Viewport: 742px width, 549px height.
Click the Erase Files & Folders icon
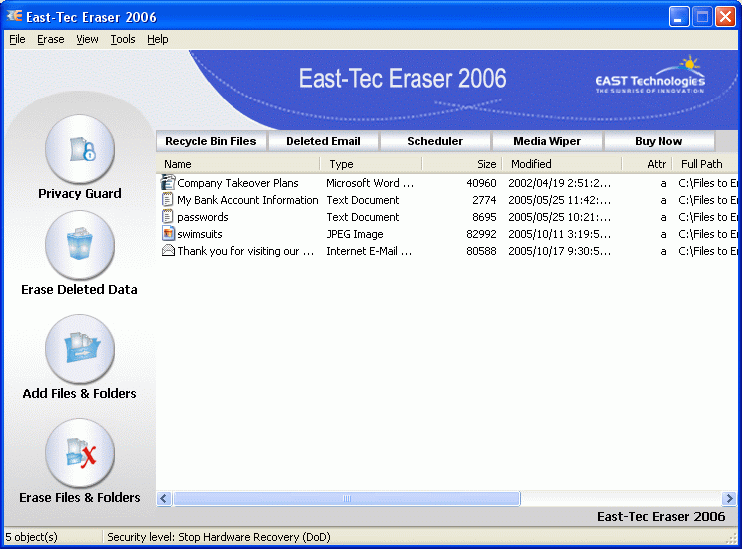[x=80, y=453]
